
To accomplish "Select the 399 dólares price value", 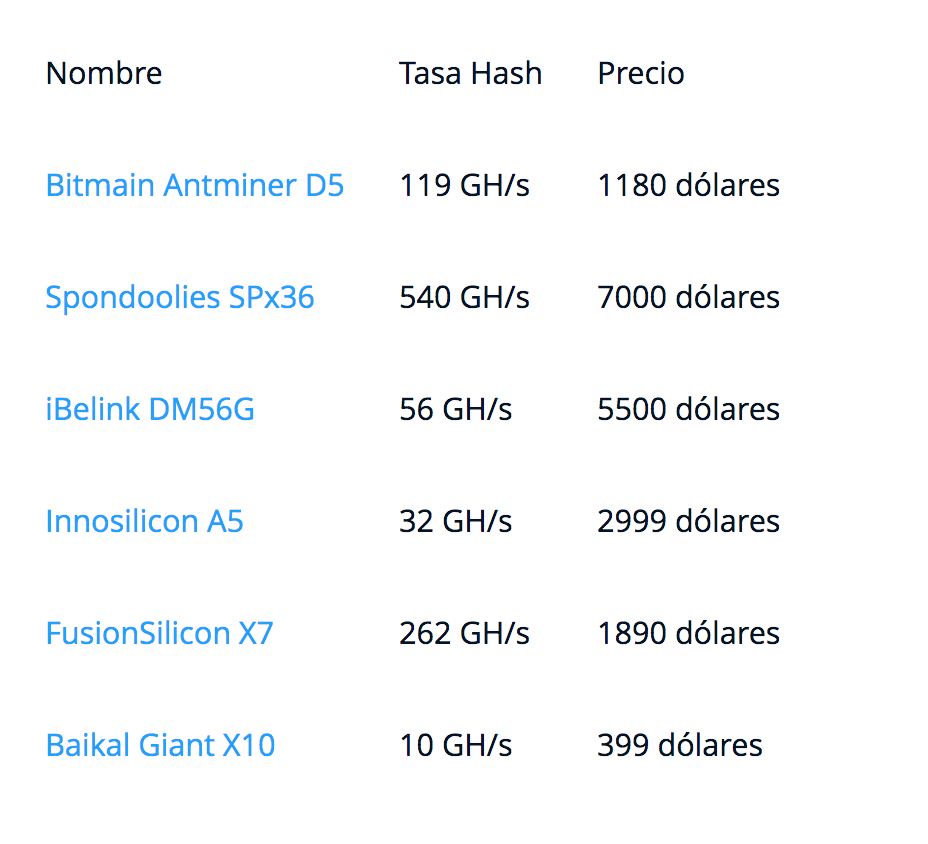I will pyautogui.click(x=679, y=745).
